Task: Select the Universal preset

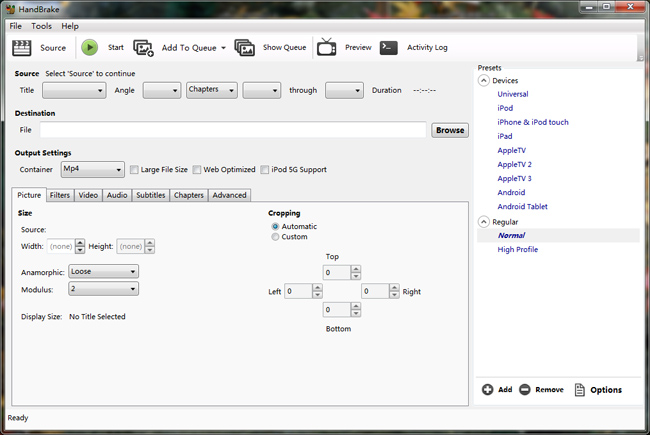Action: (x=513, y=94)
